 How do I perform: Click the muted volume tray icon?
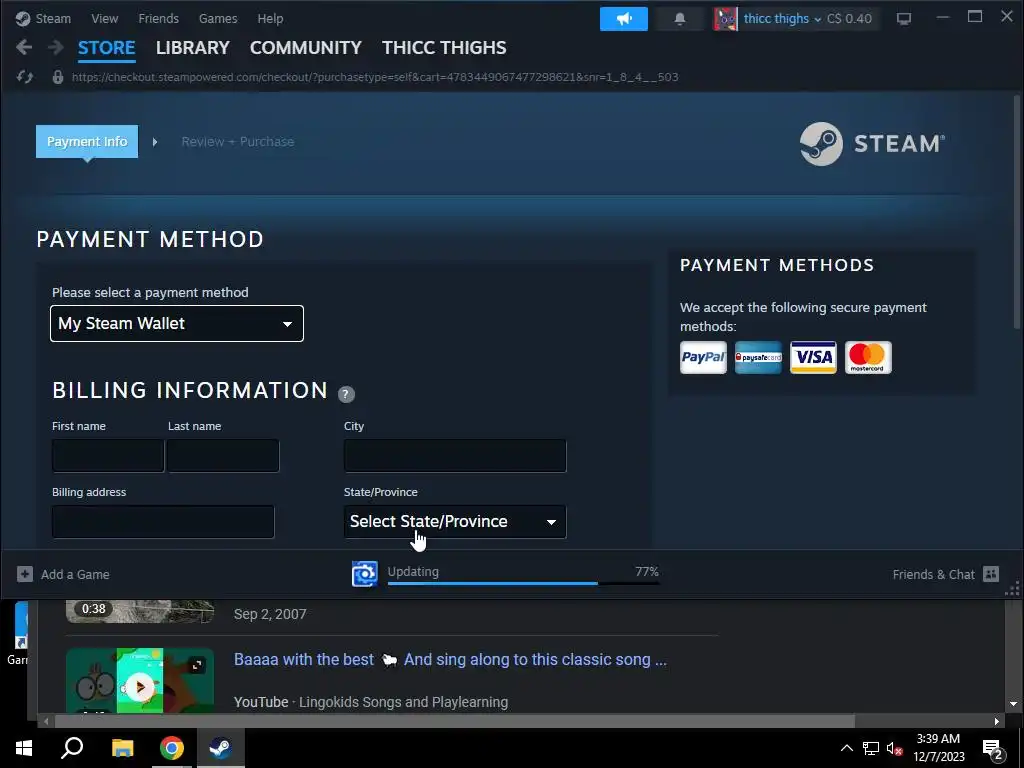(x=895, y=748)
